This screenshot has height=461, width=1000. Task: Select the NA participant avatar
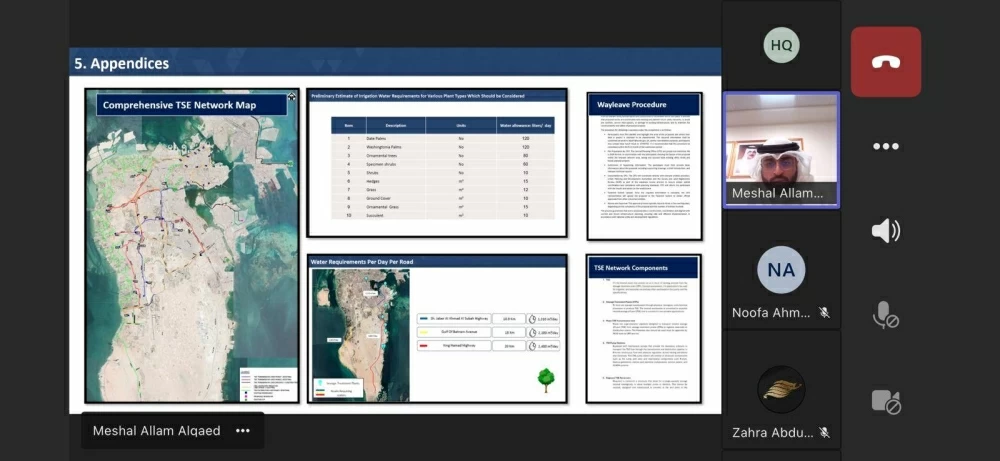(781, 269)
